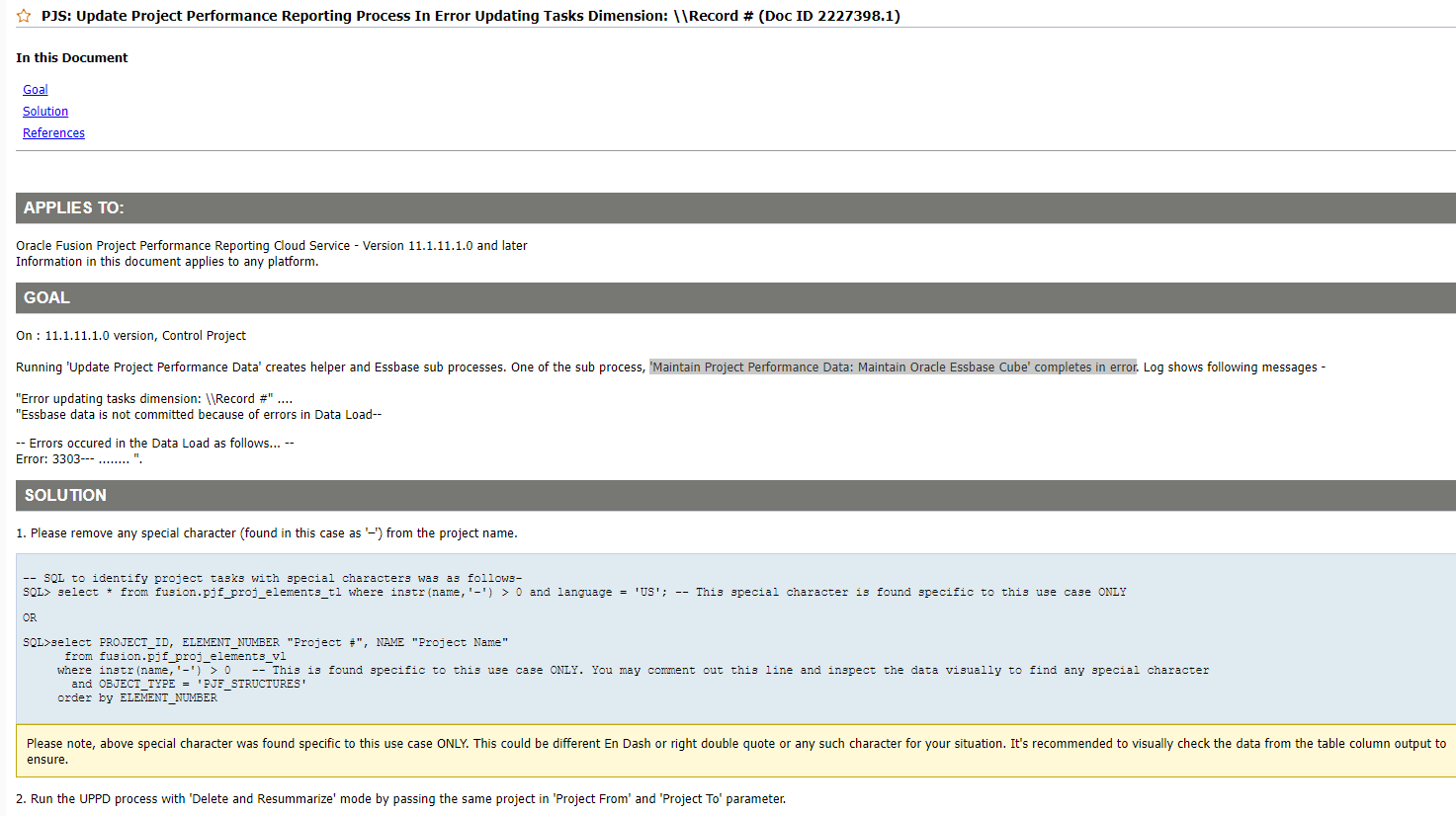Screen dimensions: 1456x816
Task: Select 'Information in this document applies to any platform.'
Action: pos(167,262)
